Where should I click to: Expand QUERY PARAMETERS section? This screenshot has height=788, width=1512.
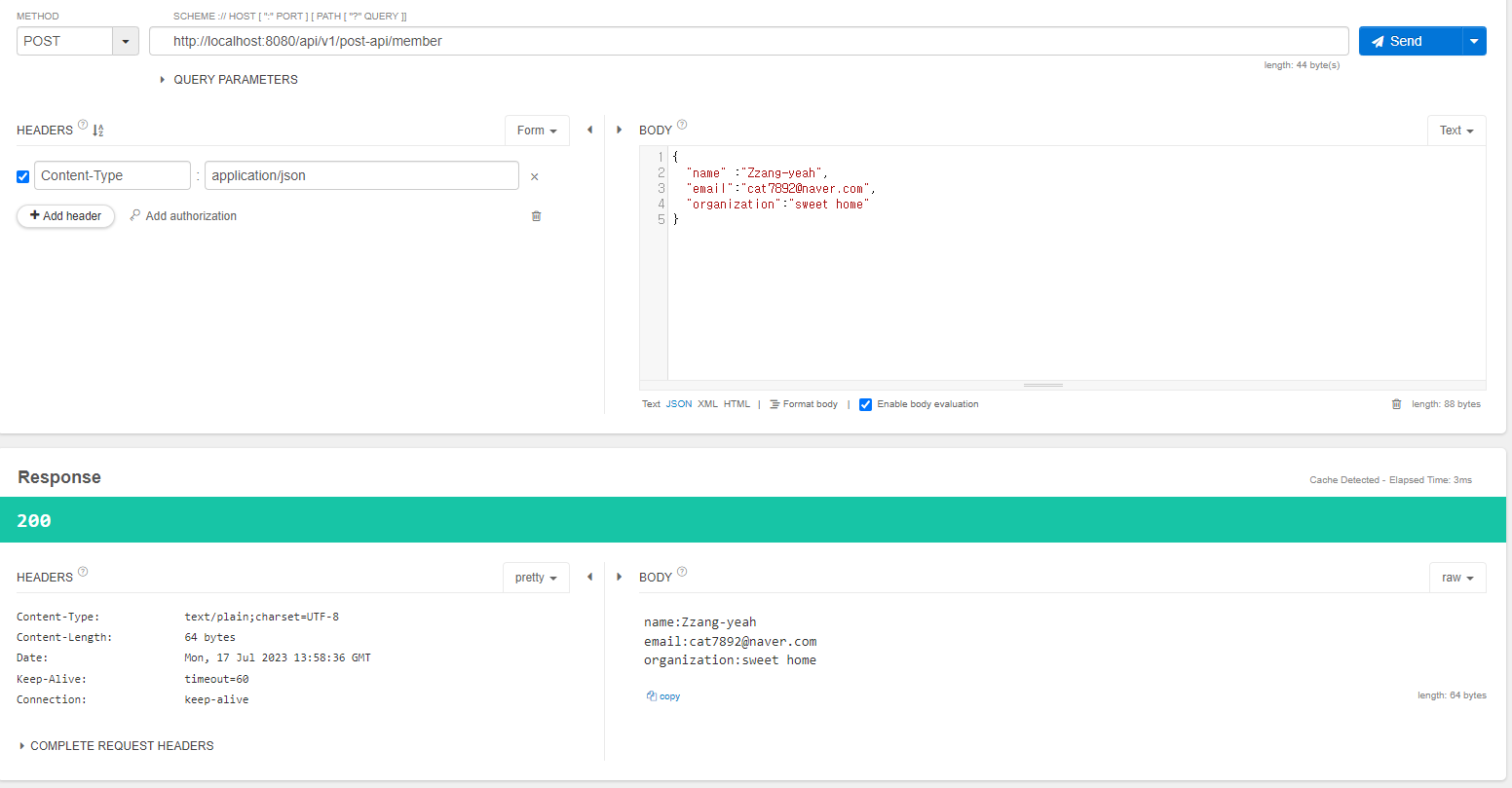tap(230, 80)
